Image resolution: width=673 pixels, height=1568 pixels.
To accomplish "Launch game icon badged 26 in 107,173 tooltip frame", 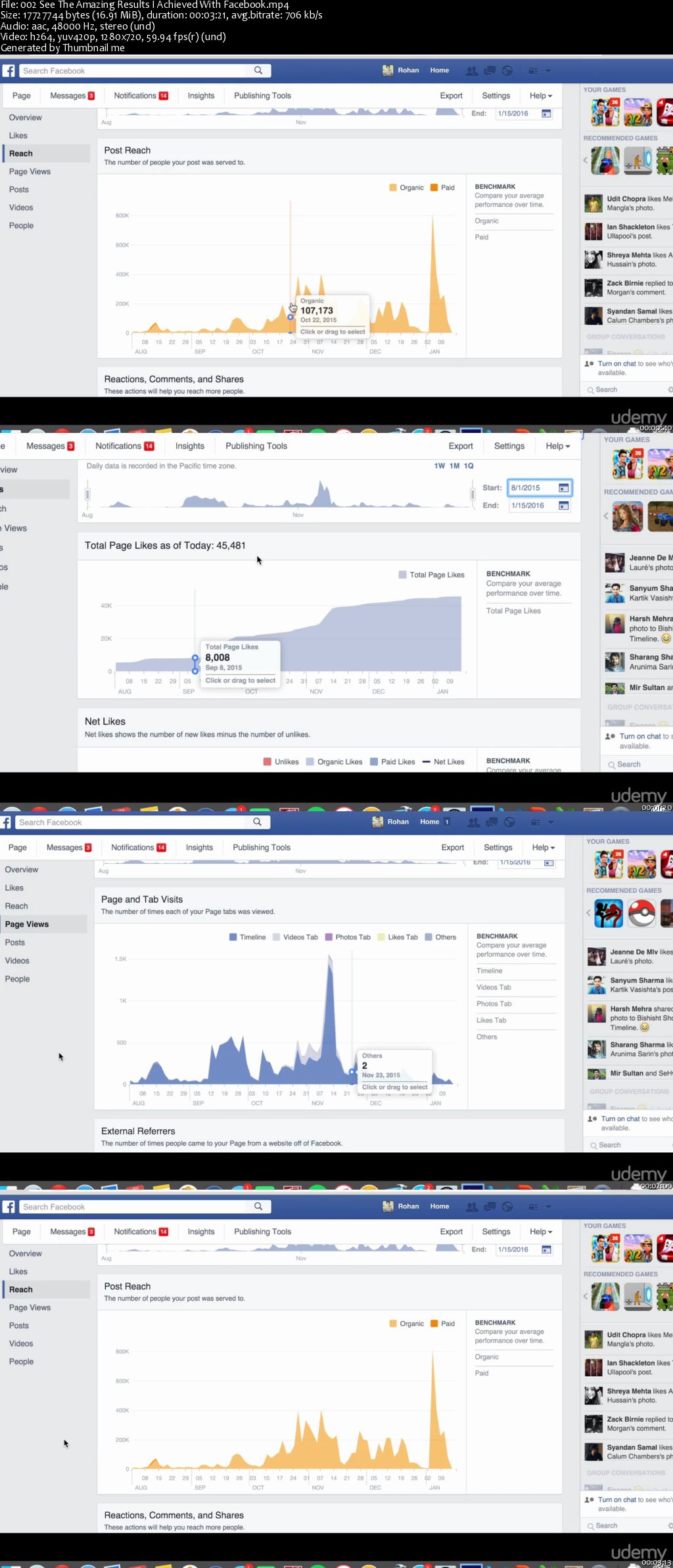I will pyautogui.click(x=605, y=112).
